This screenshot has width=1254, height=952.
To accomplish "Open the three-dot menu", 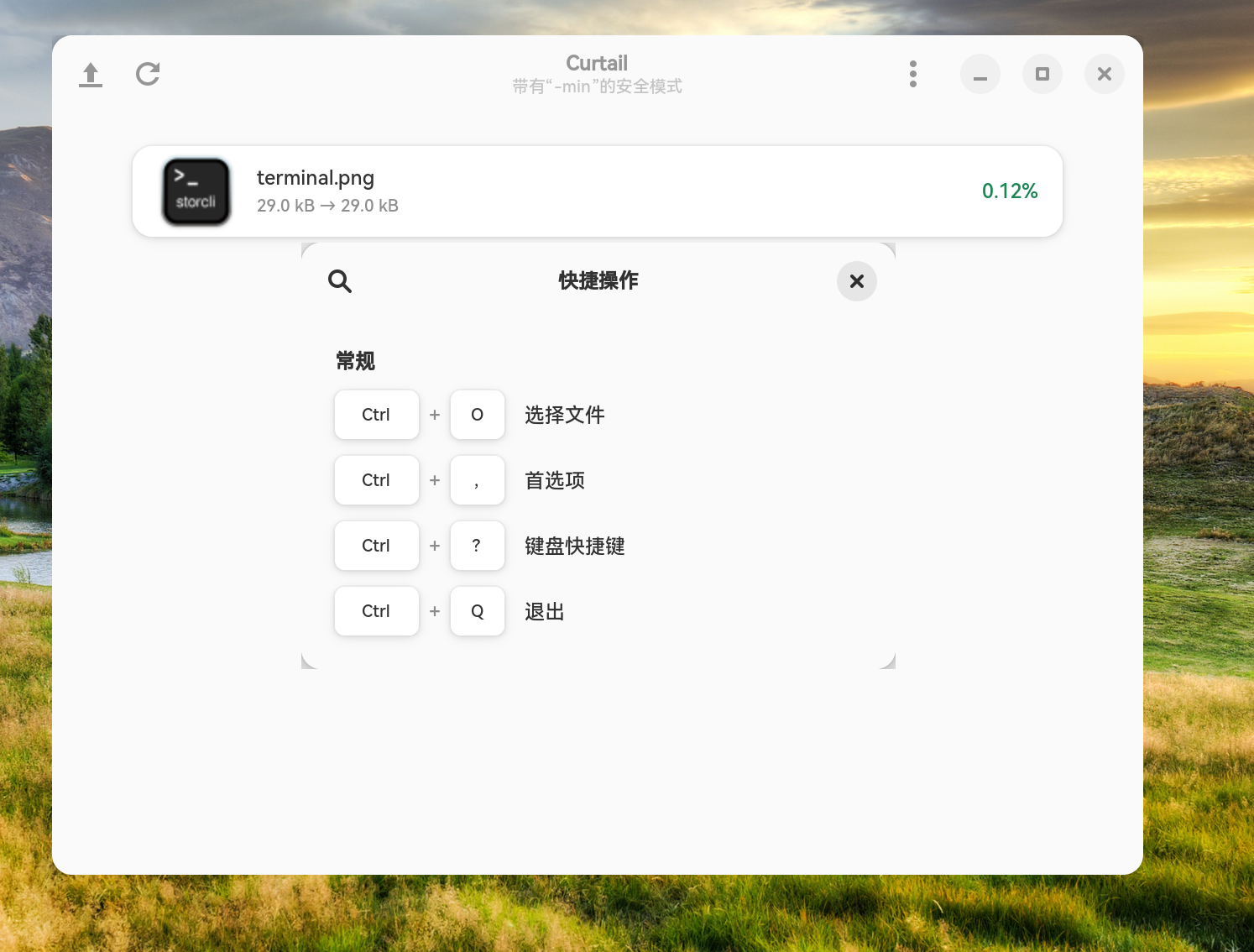I will coord(913,74).
